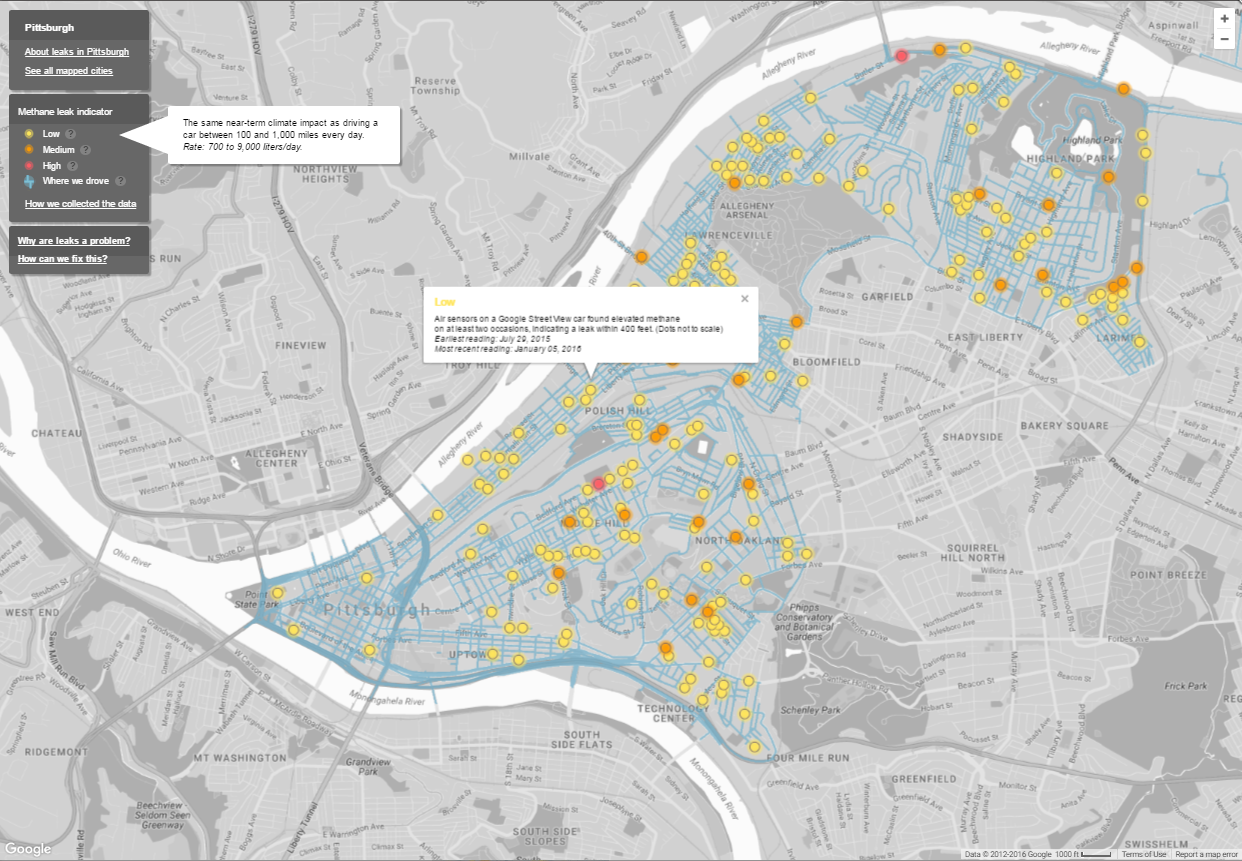Open How can we fix this? link

[63, 259]
